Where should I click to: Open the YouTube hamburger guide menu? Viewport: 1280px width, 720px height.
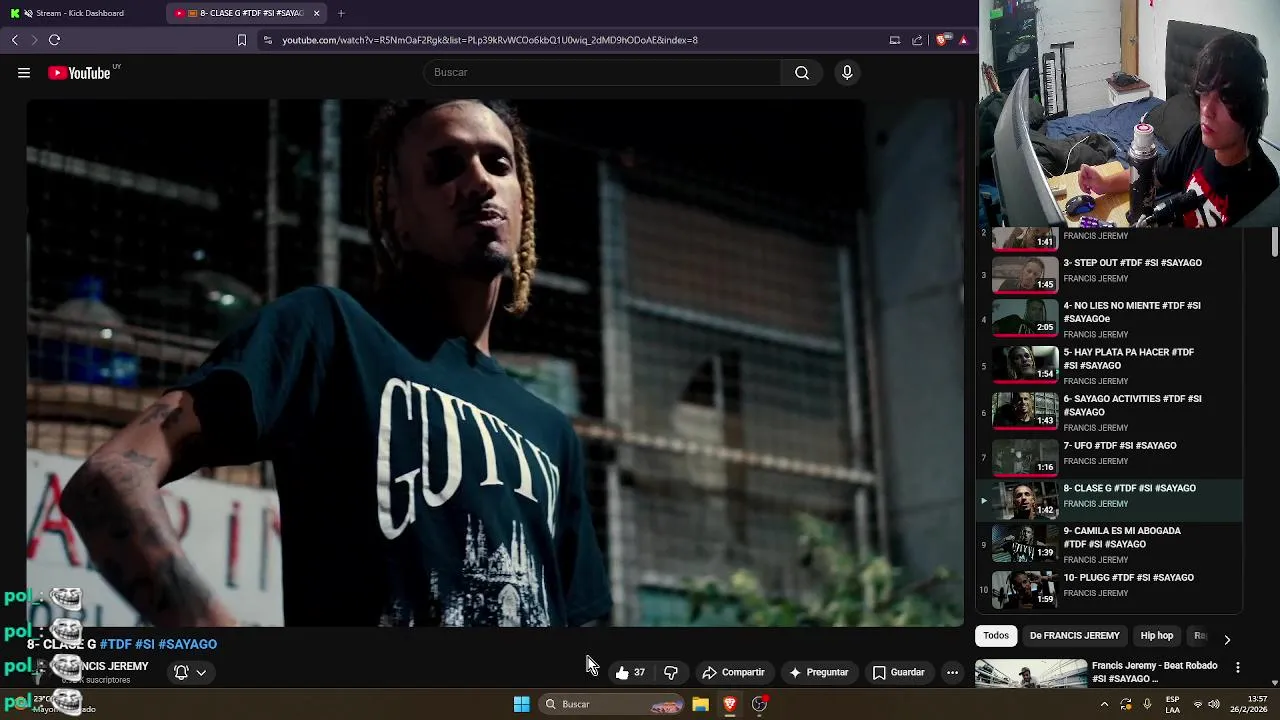(x=24, y=73)
